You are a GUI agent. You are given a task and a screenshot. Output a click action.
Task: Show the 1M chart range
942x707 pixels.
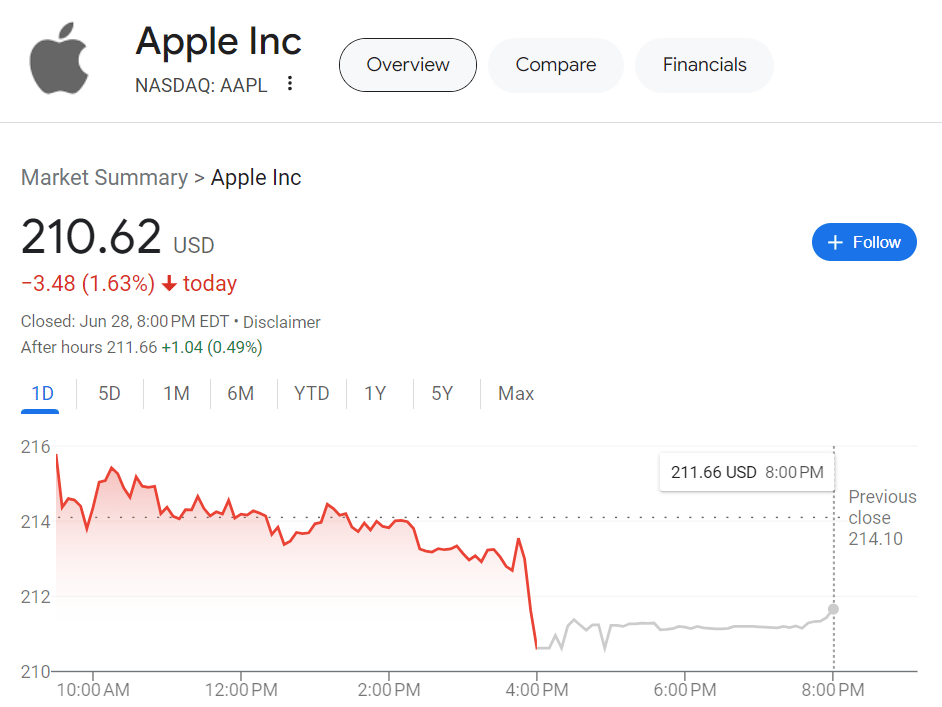(x=176, y=393)
